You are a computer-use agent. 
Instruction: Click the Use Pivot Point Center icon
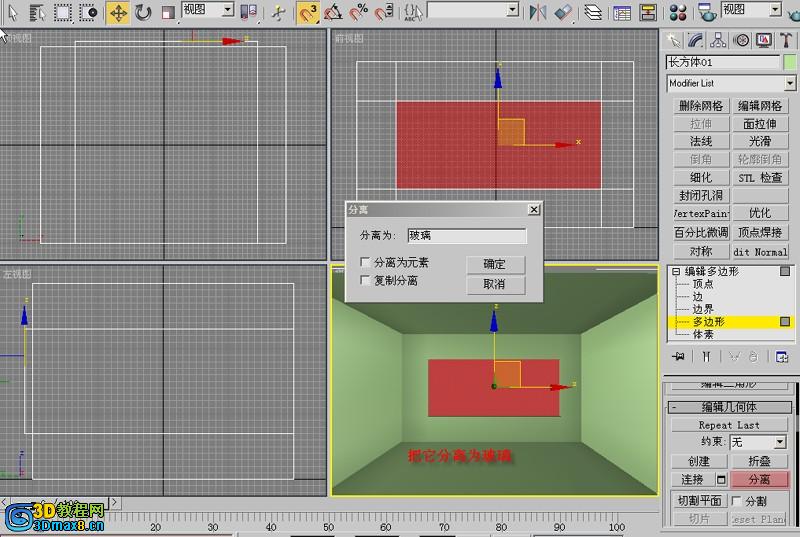tap(248, 12)
